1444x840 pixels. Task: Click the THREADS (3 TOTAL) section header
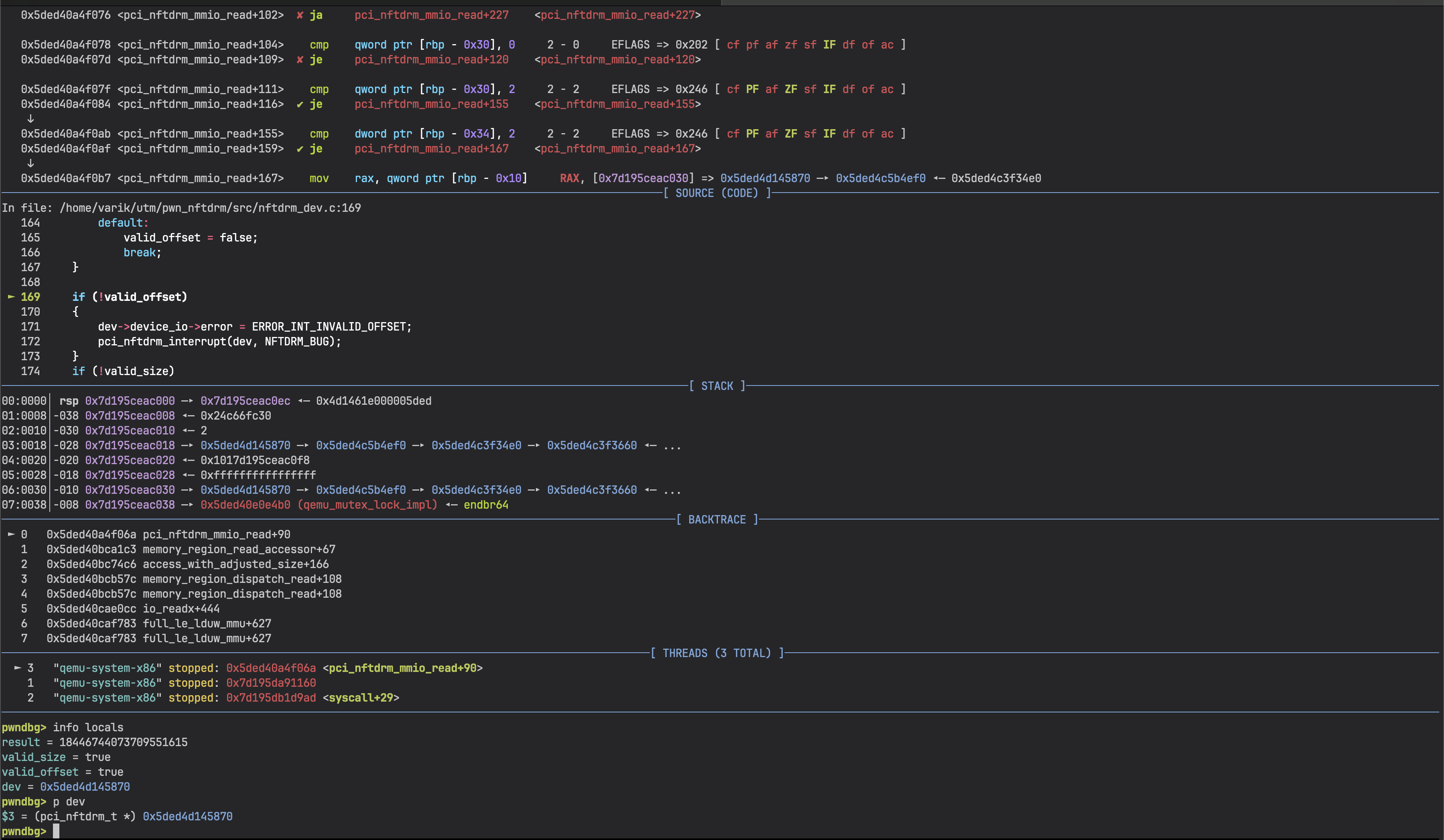(718, 653)
